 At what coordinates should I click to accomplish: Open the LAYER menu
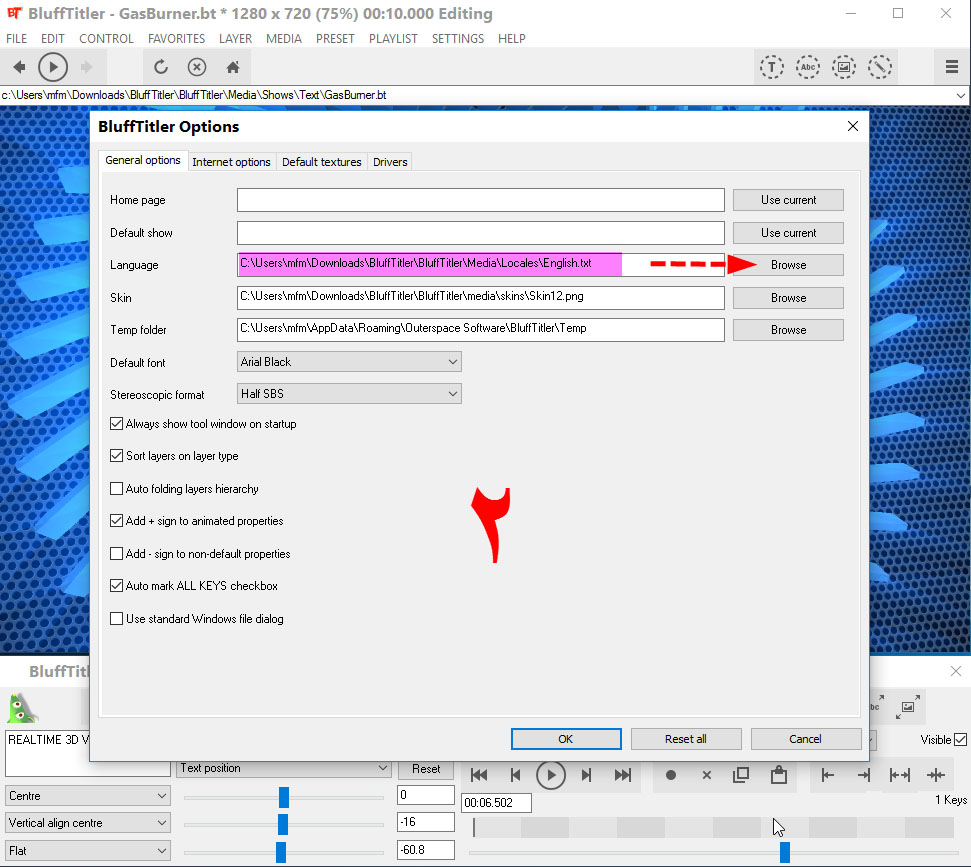[235, 38]
